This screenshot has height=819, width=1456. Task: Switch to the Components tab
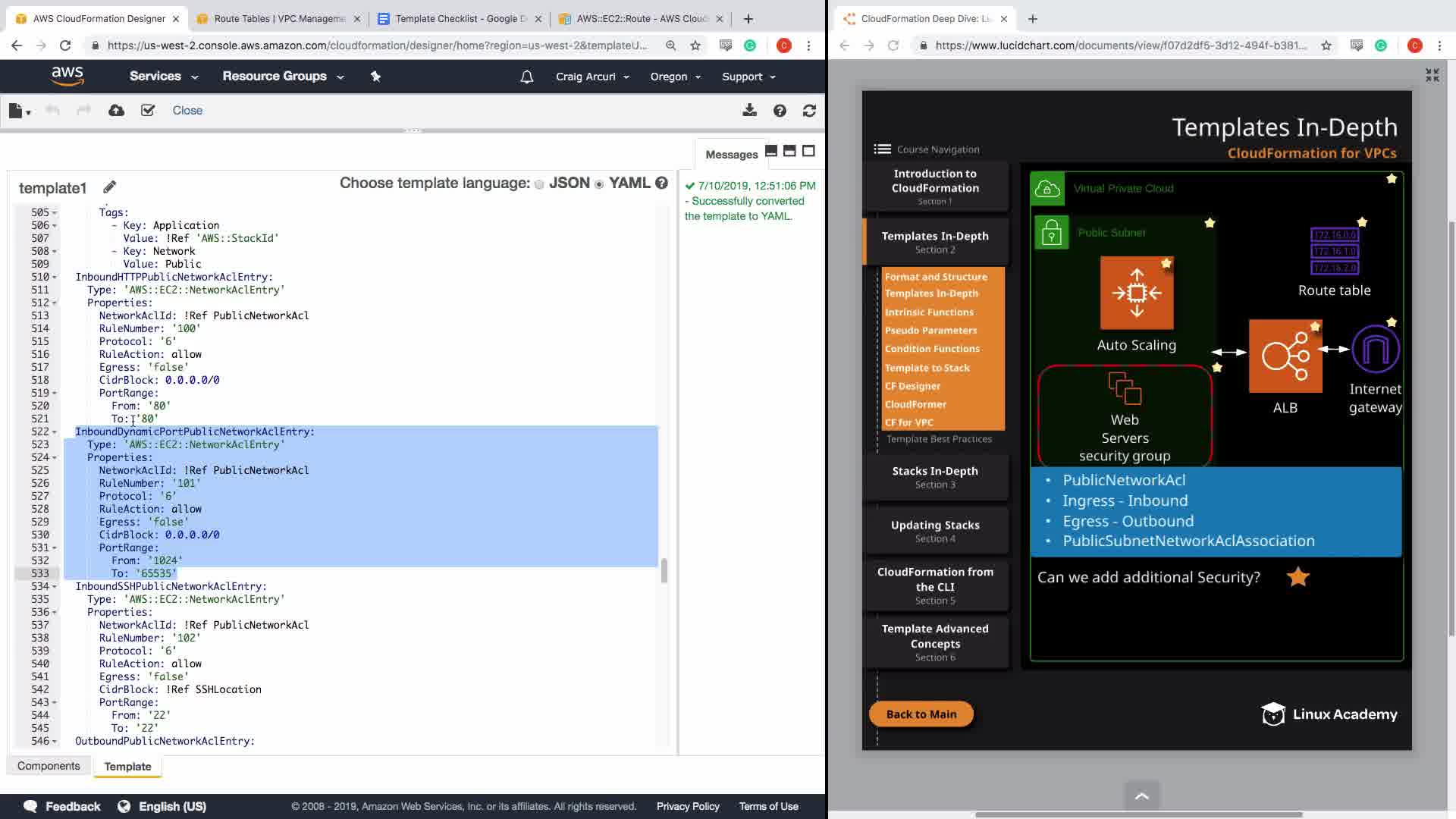point(49,766)
